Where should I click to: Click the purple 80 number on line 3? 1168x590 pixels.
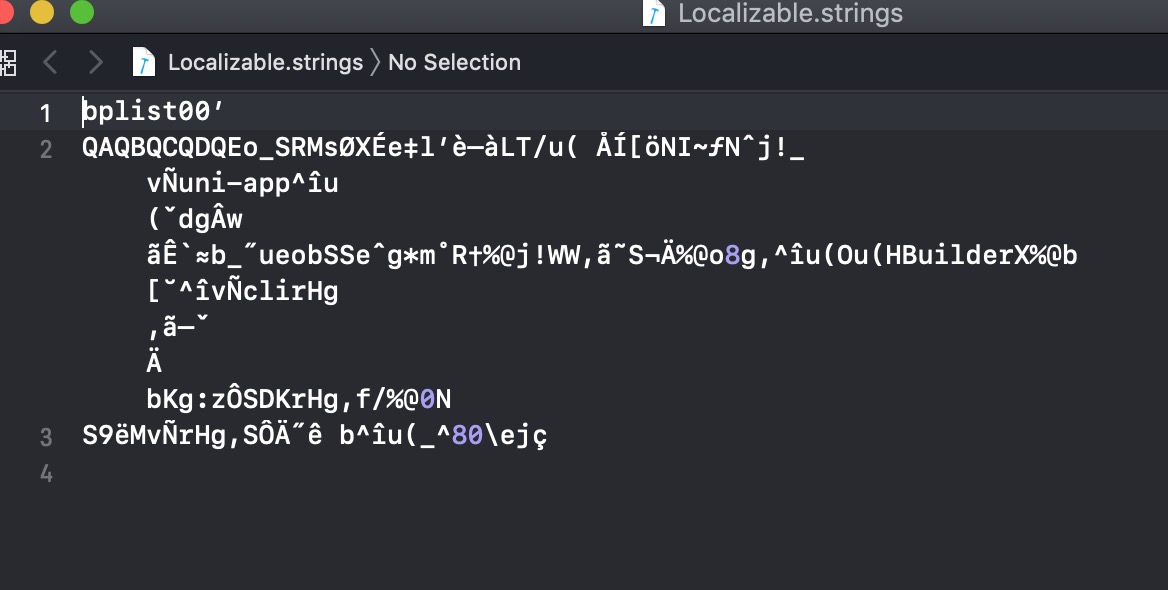click(466, 436)
